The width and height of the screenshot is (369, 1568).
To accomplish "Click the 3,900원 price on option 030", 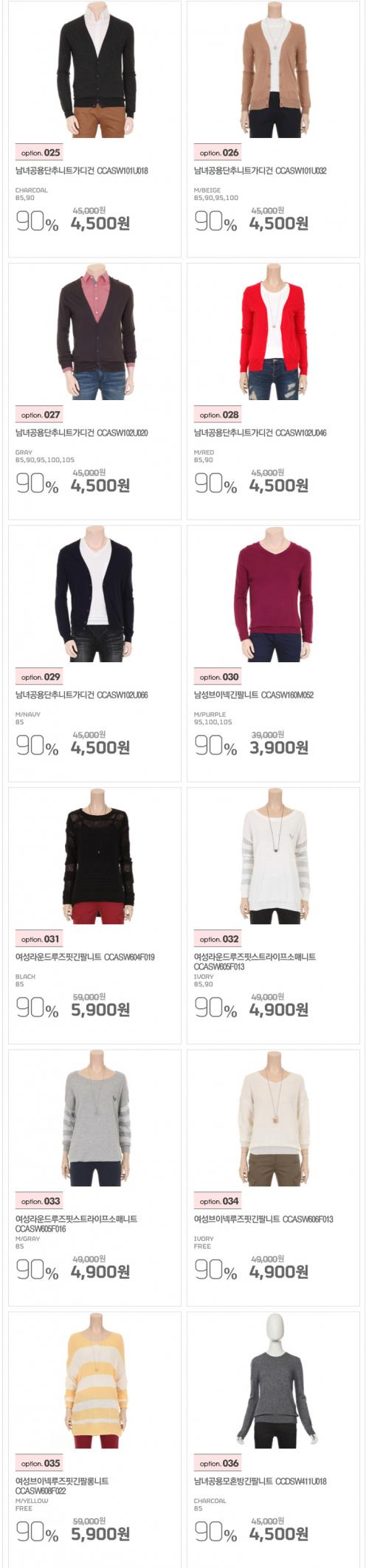I will tap(279, 748).
